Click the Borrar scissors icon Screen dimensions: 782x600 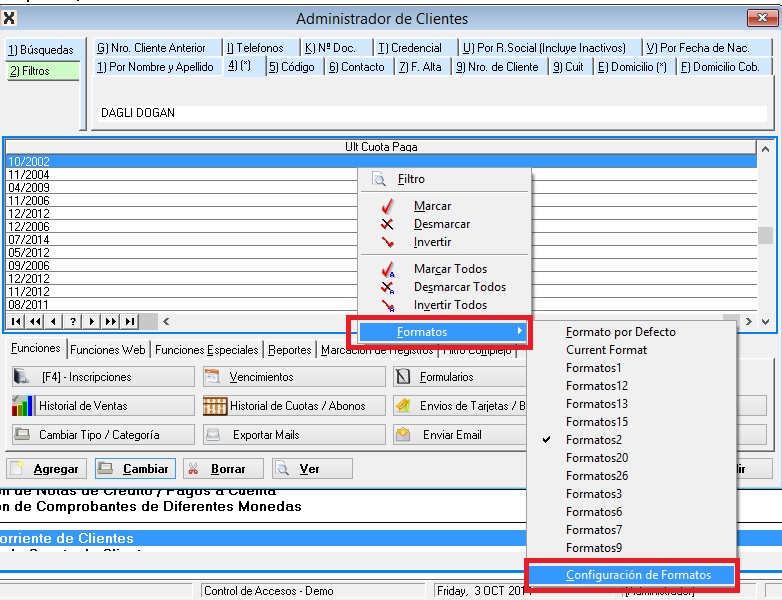(194, 469)
